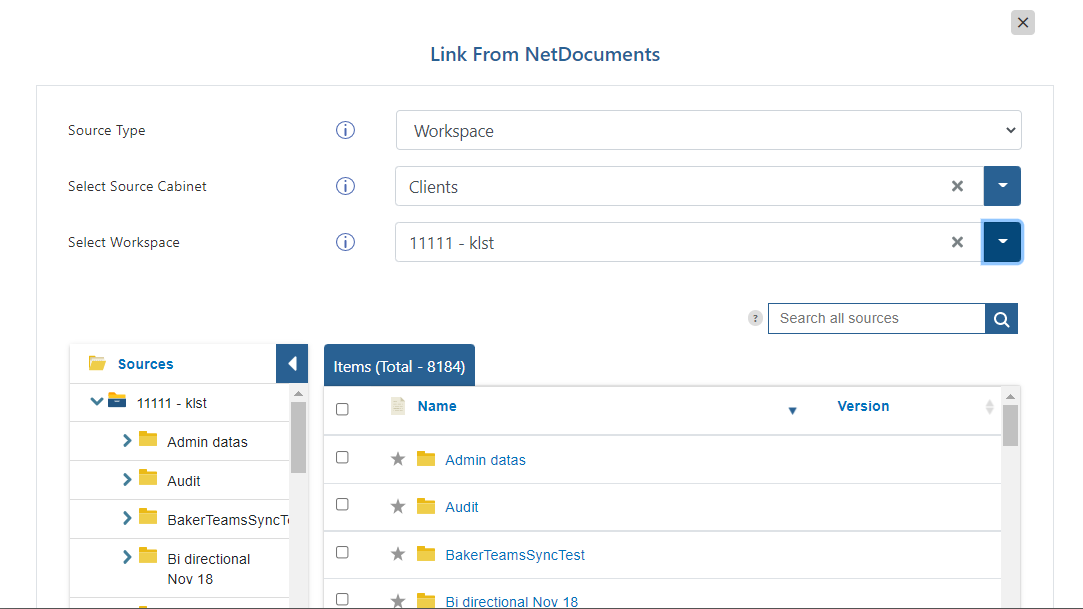Click the help question mark near search

[x=755, y=318]
